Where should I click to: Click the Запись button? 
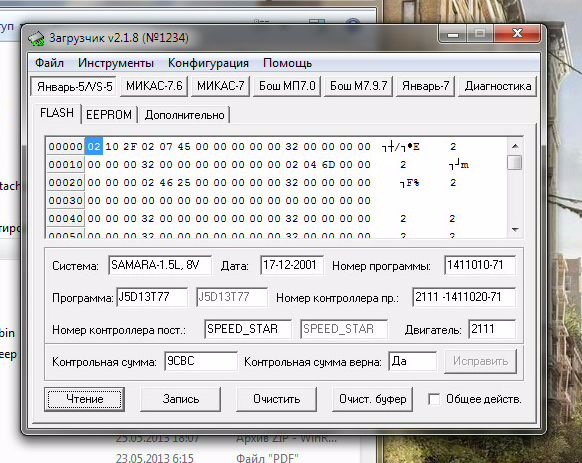[181, 399]
